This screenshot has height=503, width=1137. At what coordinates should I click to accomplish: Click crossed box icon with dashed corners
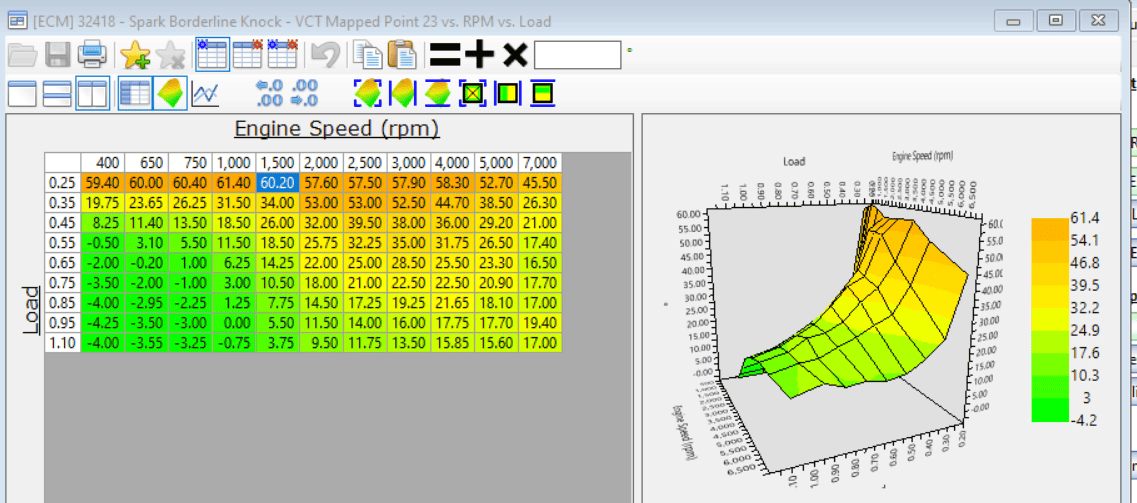click(473, 93)
